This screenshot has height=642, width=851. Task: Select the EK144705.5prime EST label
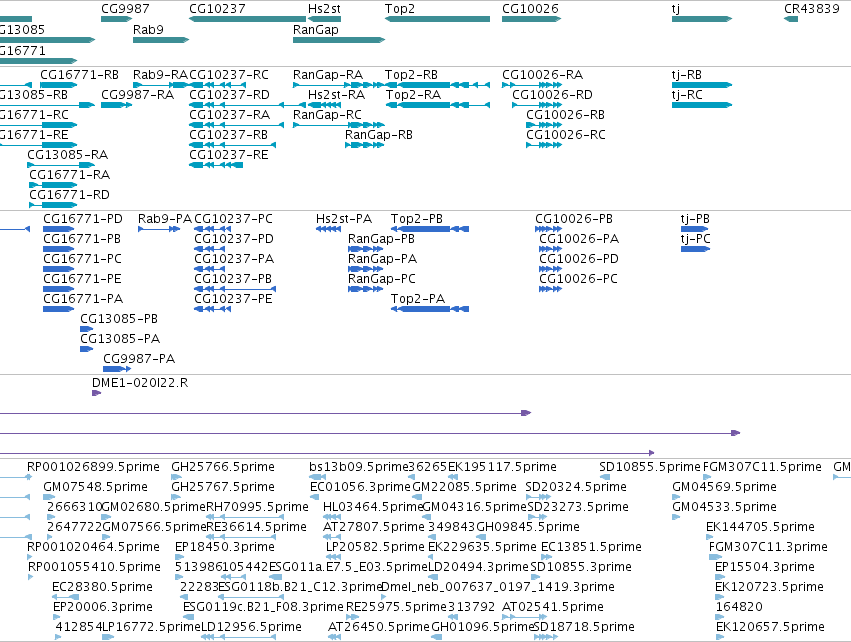coord(760,526)
